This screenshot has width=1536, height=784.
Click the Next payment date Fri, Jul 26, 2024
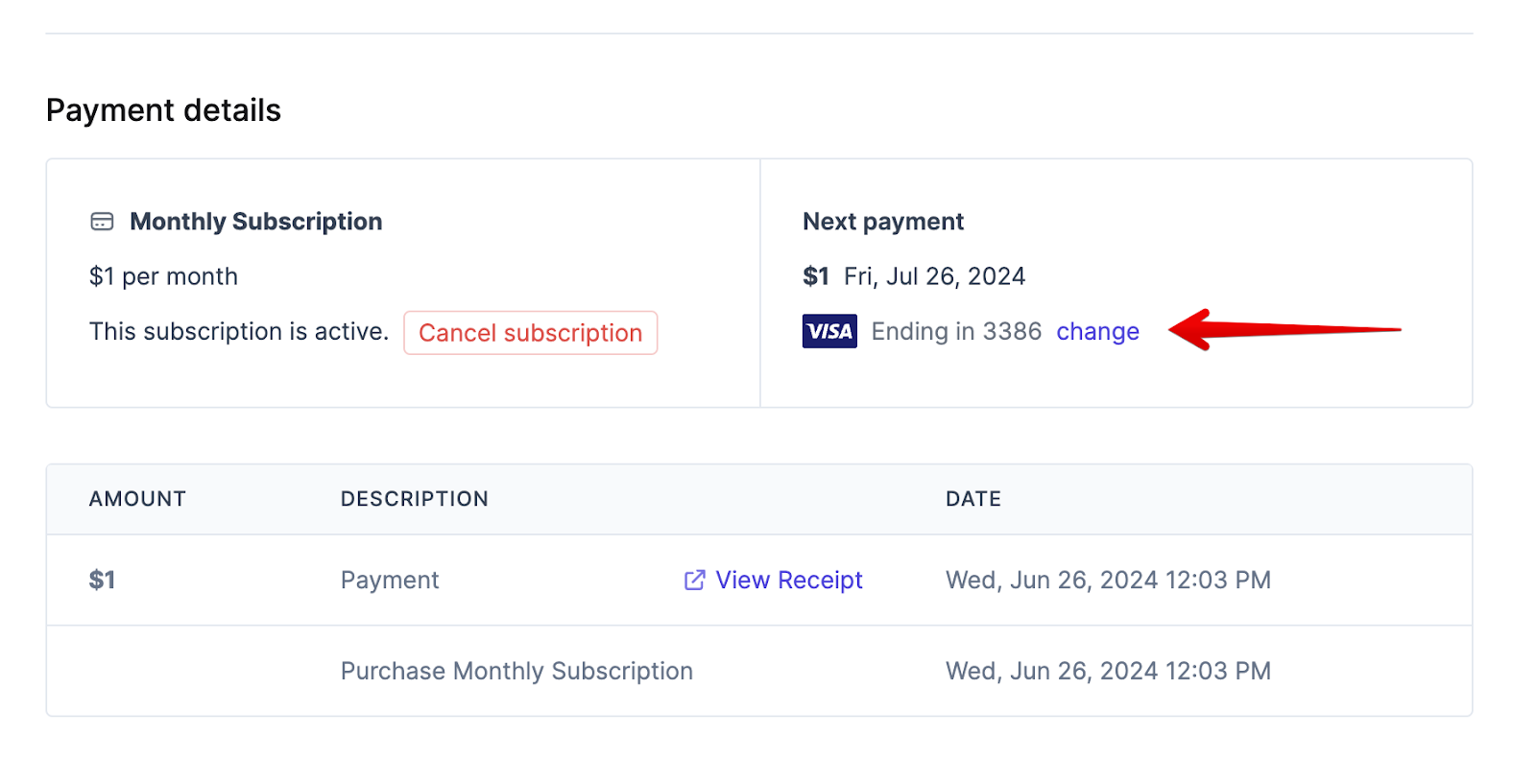point(934,276)
